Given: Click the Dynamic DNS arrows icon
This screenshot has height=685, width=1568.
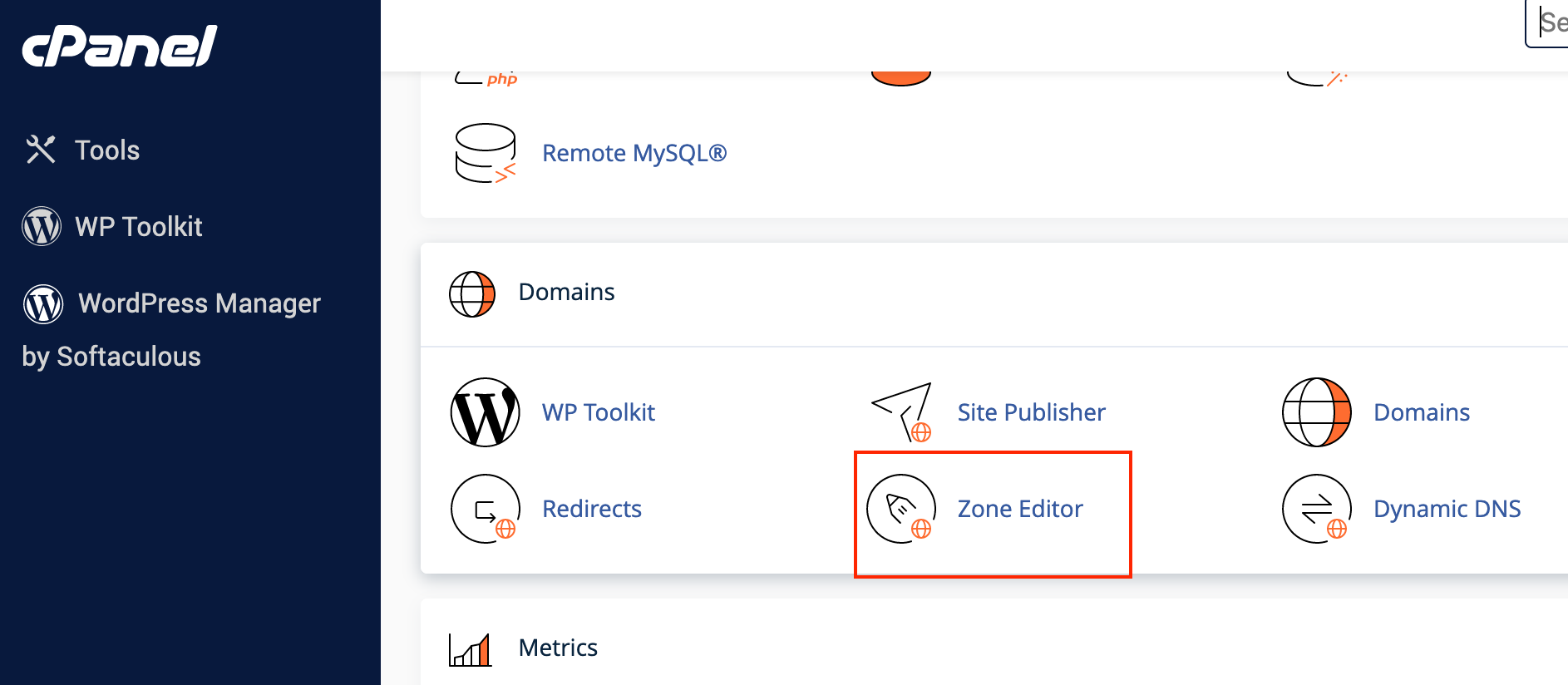Looking at the screenshot, I should pyautogui.click(x=1317, y=509).
